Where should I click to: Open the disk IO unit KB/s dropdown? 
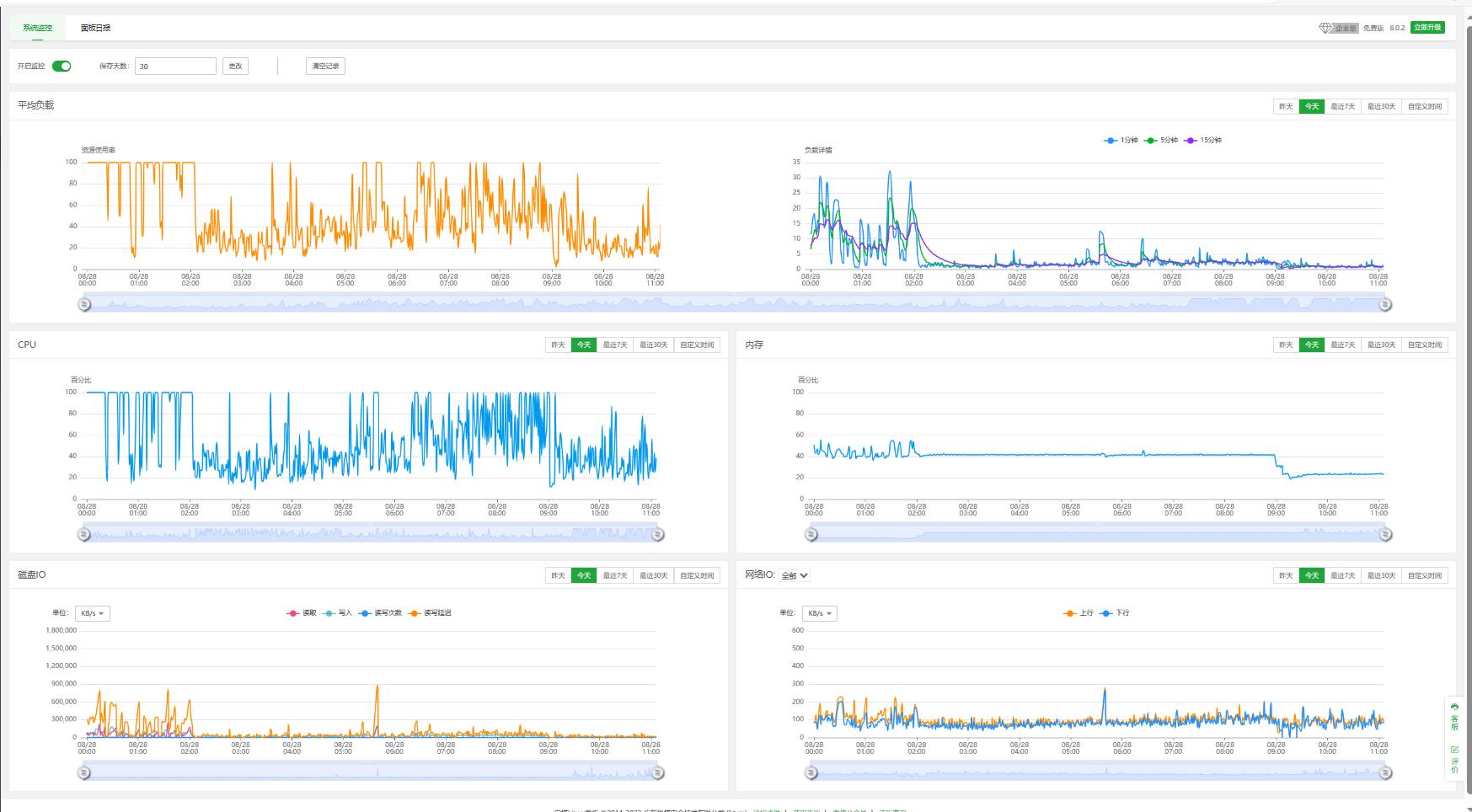(92, 613)
